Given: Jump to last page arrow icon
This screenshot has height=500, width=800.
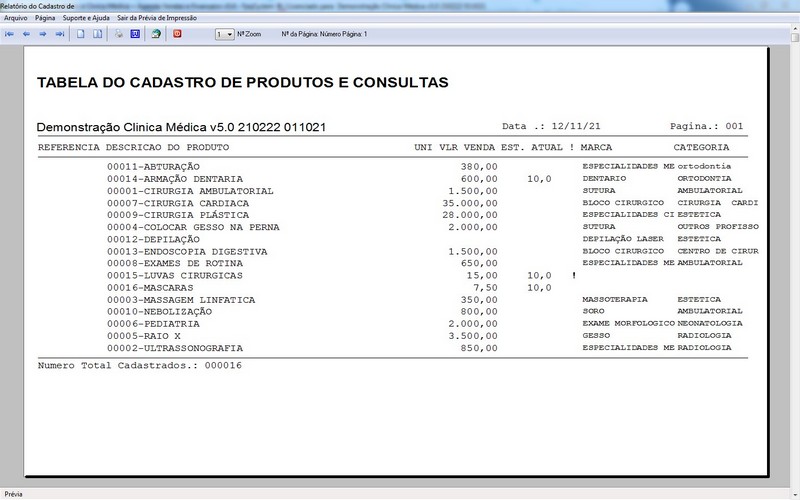Looking at the screenshot, I should pos(60,34).
